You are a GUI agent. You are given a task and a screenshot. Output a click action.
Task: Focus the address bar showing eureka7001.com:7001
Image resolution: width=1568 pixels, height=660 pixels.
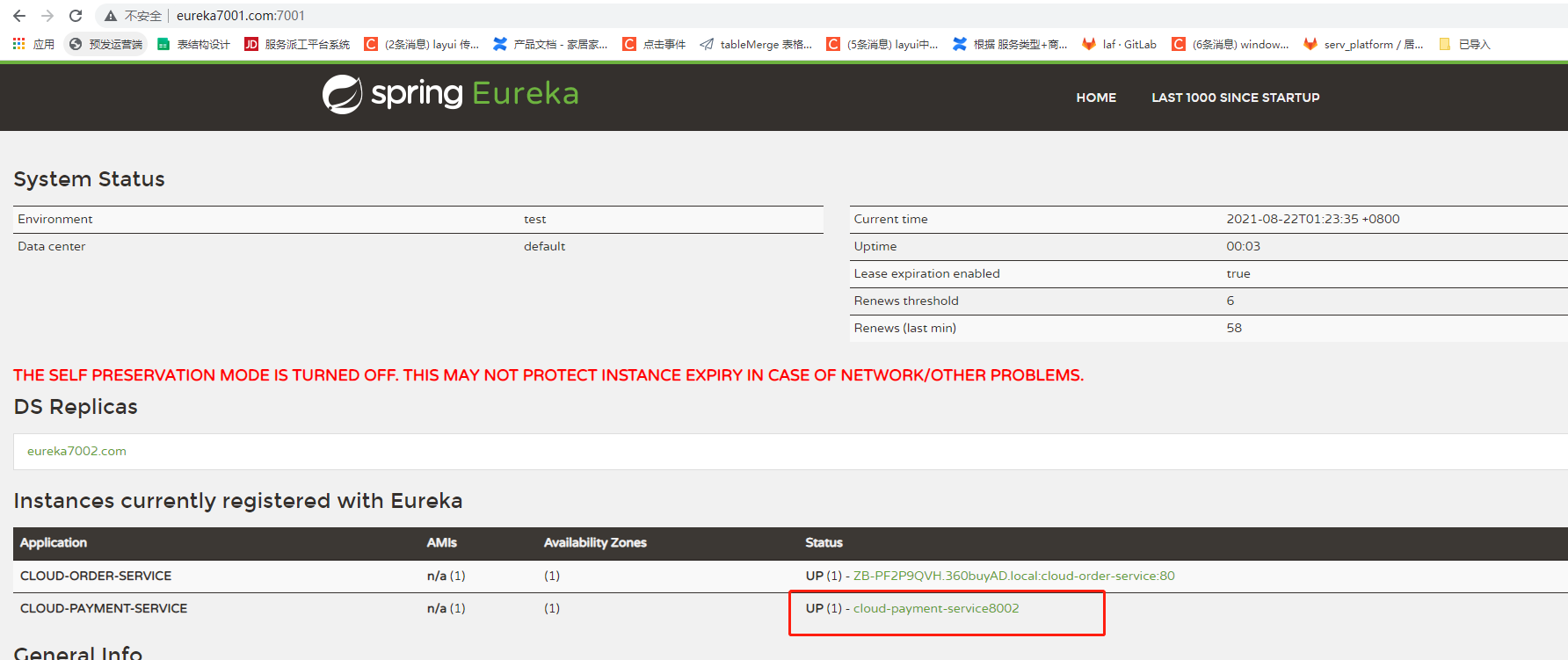[x=241, y=16]
